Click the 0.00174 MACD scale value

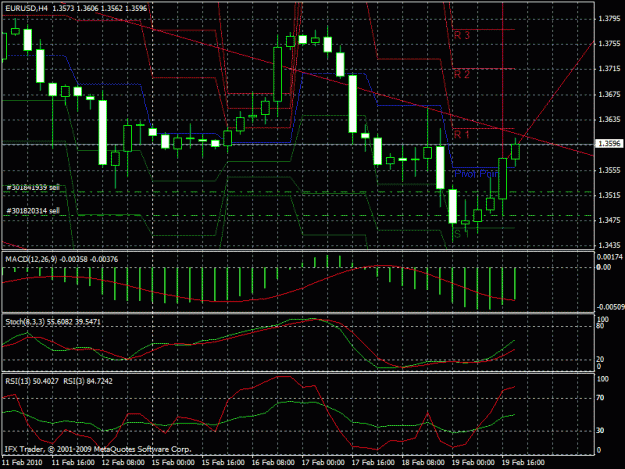(x=609, y=257)
